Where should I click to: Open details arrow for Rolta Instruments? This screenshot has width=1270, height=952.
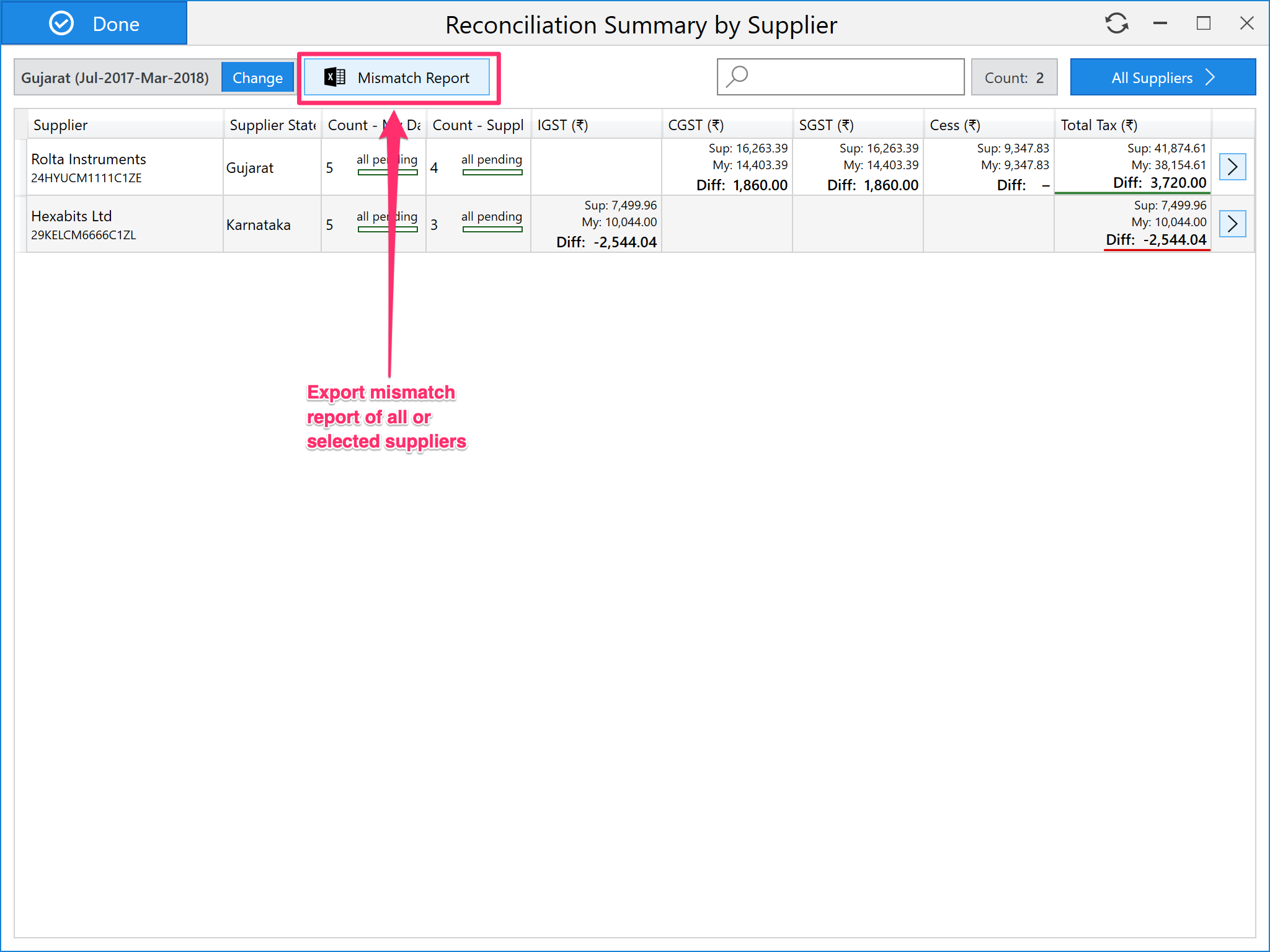1232,167
